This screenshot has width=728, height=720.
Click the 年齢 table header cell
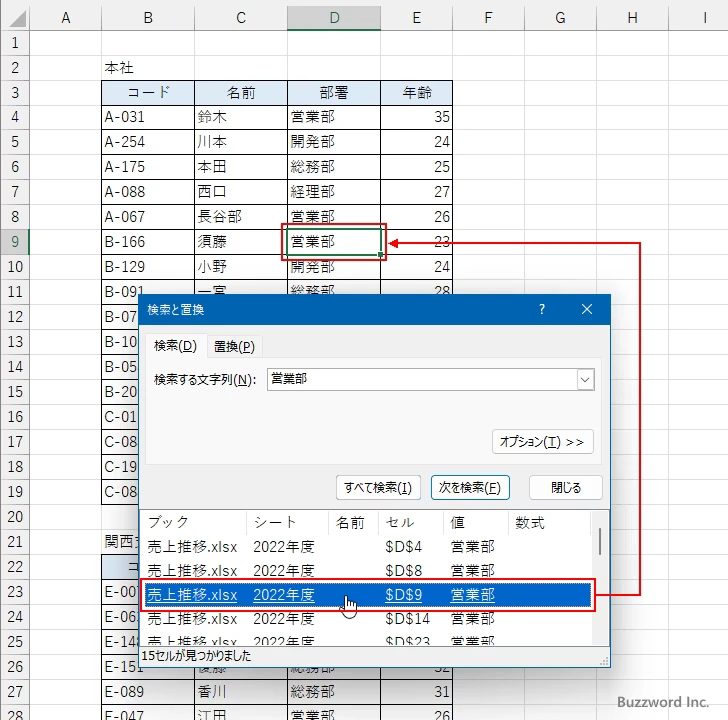[x=416, y=92]
